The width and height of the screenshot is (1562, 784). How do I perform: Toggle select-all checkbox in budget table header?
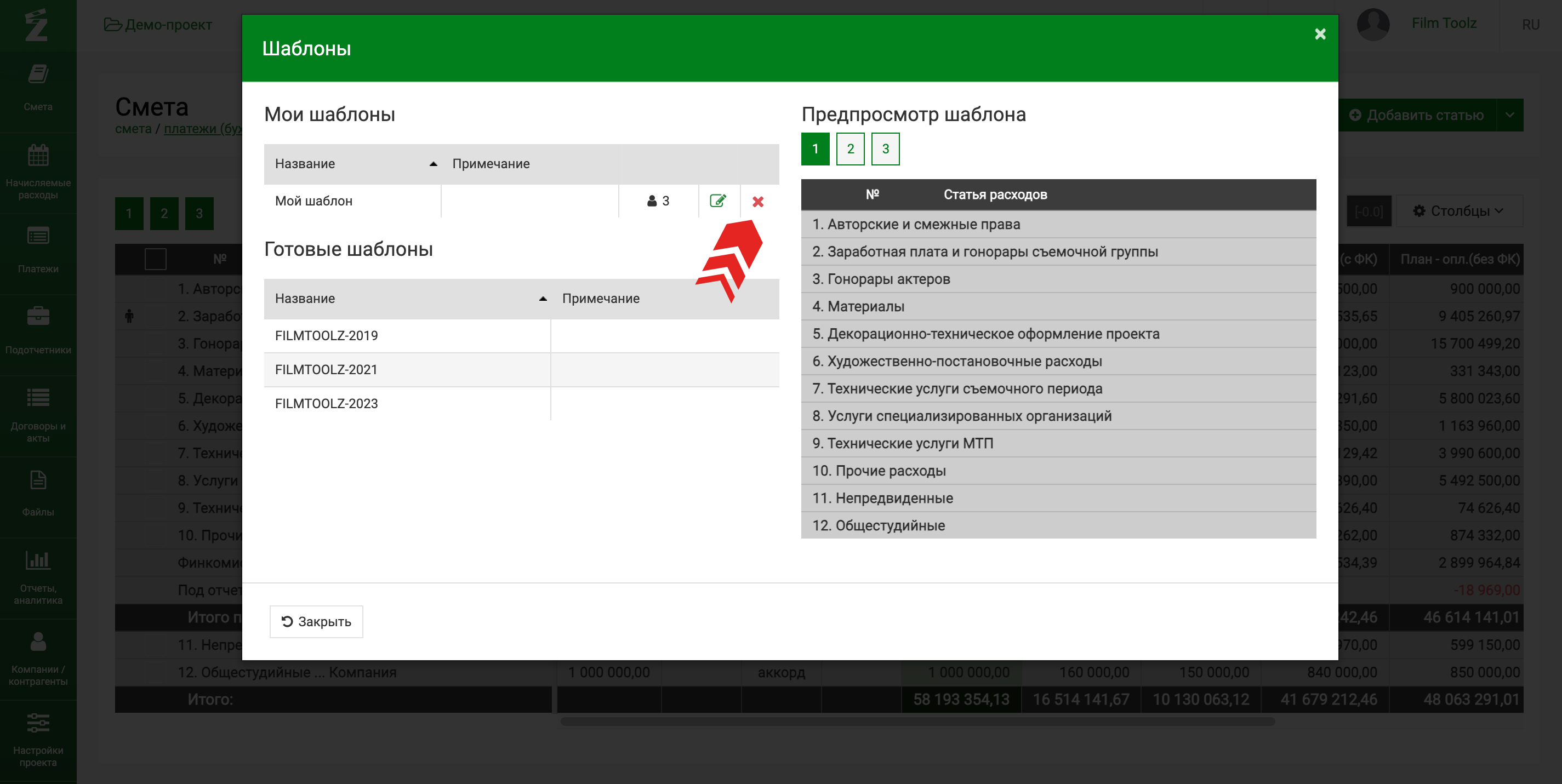(155, 259)
